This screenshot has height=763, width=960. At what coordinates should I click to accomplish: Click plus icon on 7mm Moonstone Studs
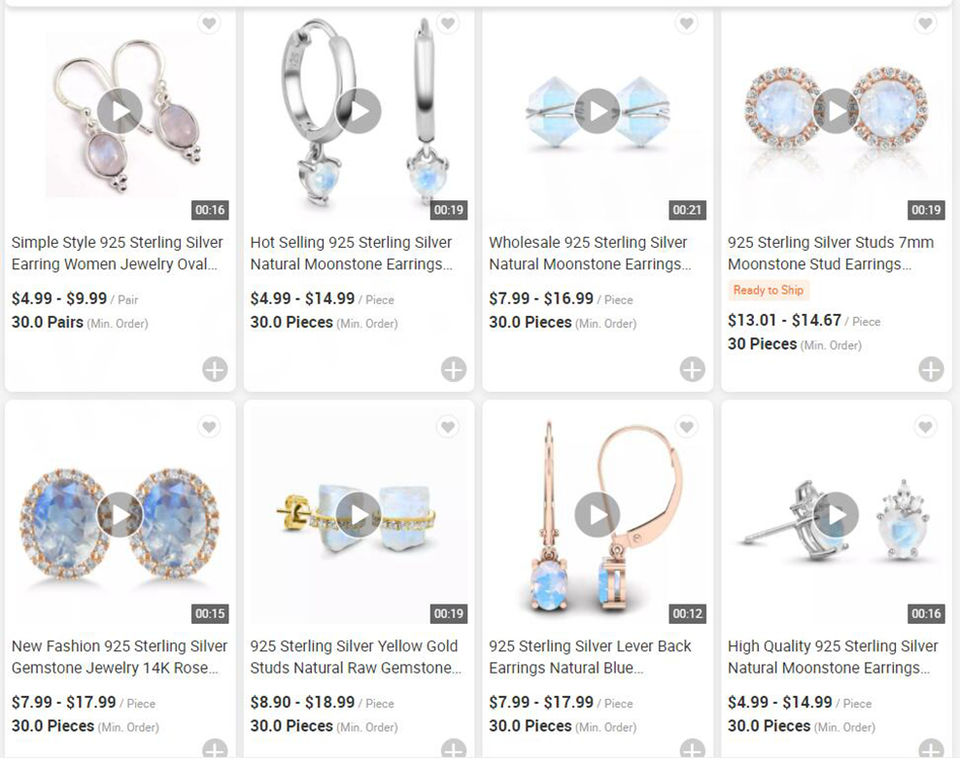(931, 369)
